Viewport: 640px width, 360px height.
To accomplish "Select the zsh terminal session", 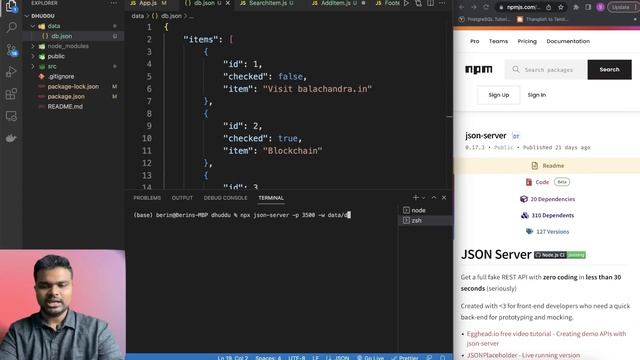I will pos(425,220).
